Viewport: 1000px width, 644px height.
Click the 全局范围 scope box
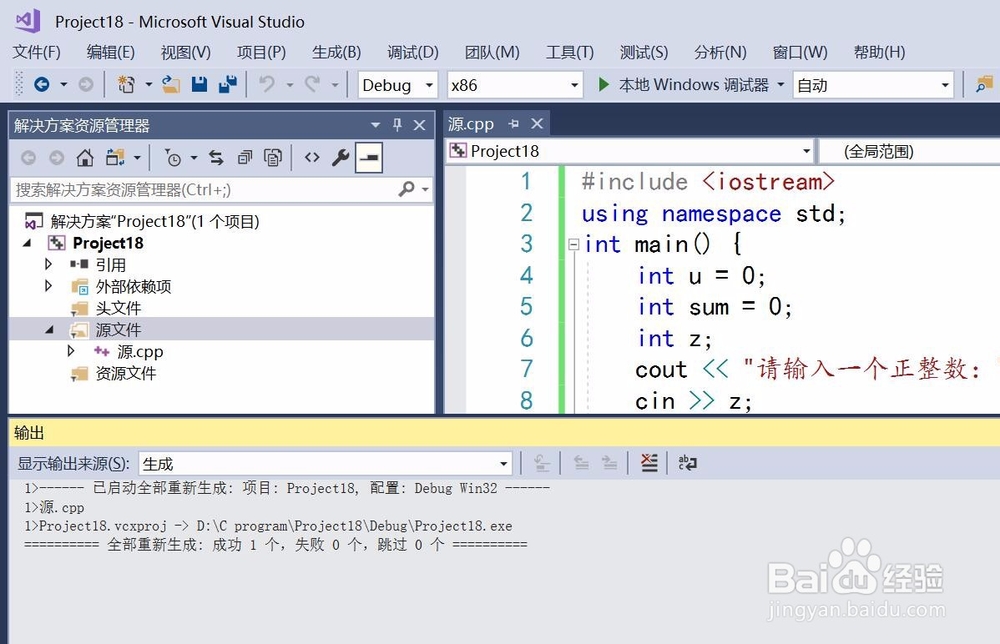(x=910, y=151)
